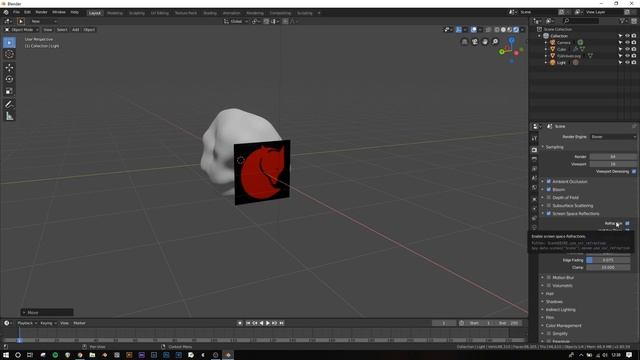Toggle the Bloom checkbox
This screenshot has height=360, width=640.
click(x=549, y=189)
